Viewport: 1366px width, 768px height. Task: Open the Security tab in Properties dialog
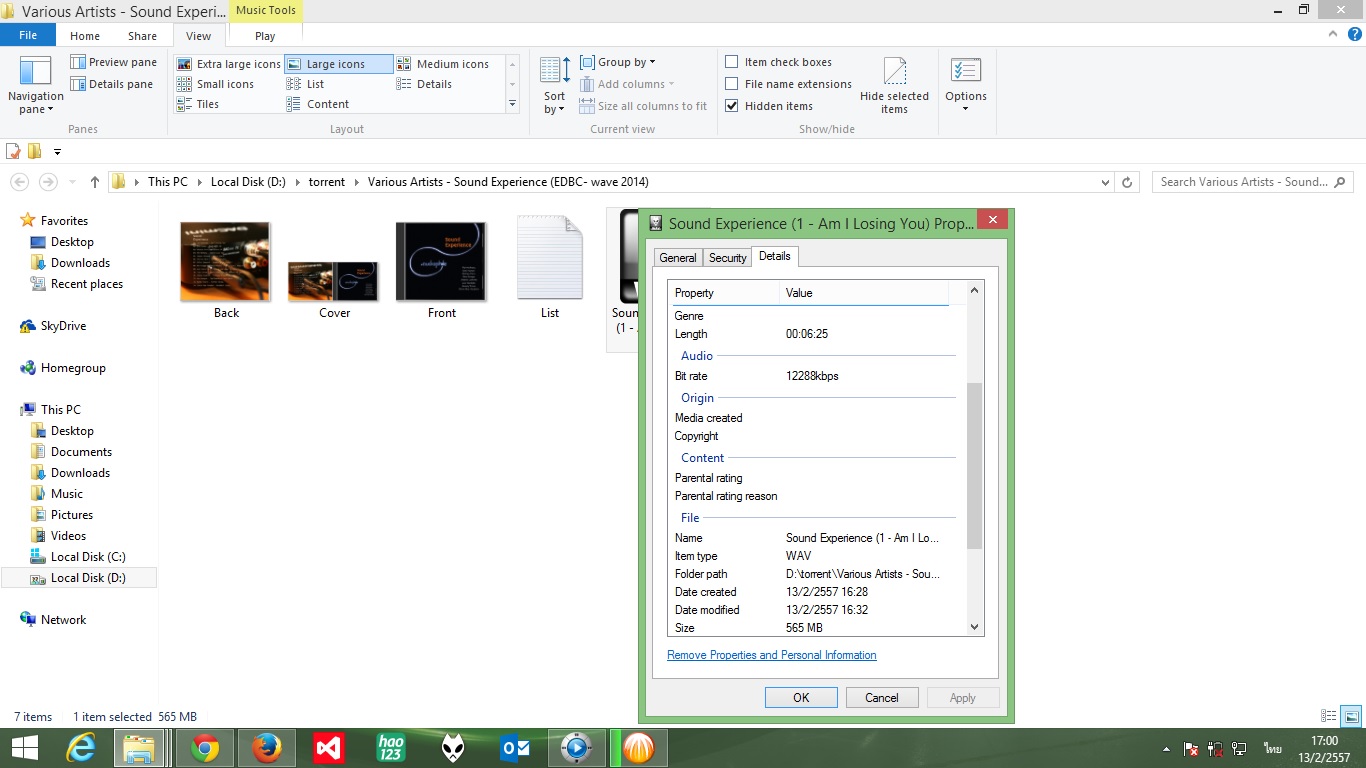(x=727, y=258)
